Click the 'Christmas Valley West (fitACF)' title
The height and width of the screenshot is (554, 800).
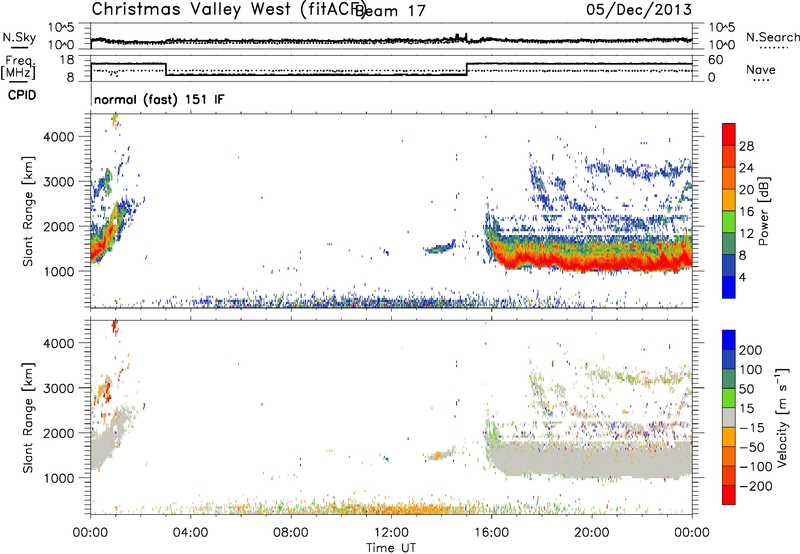pos(228,10)
